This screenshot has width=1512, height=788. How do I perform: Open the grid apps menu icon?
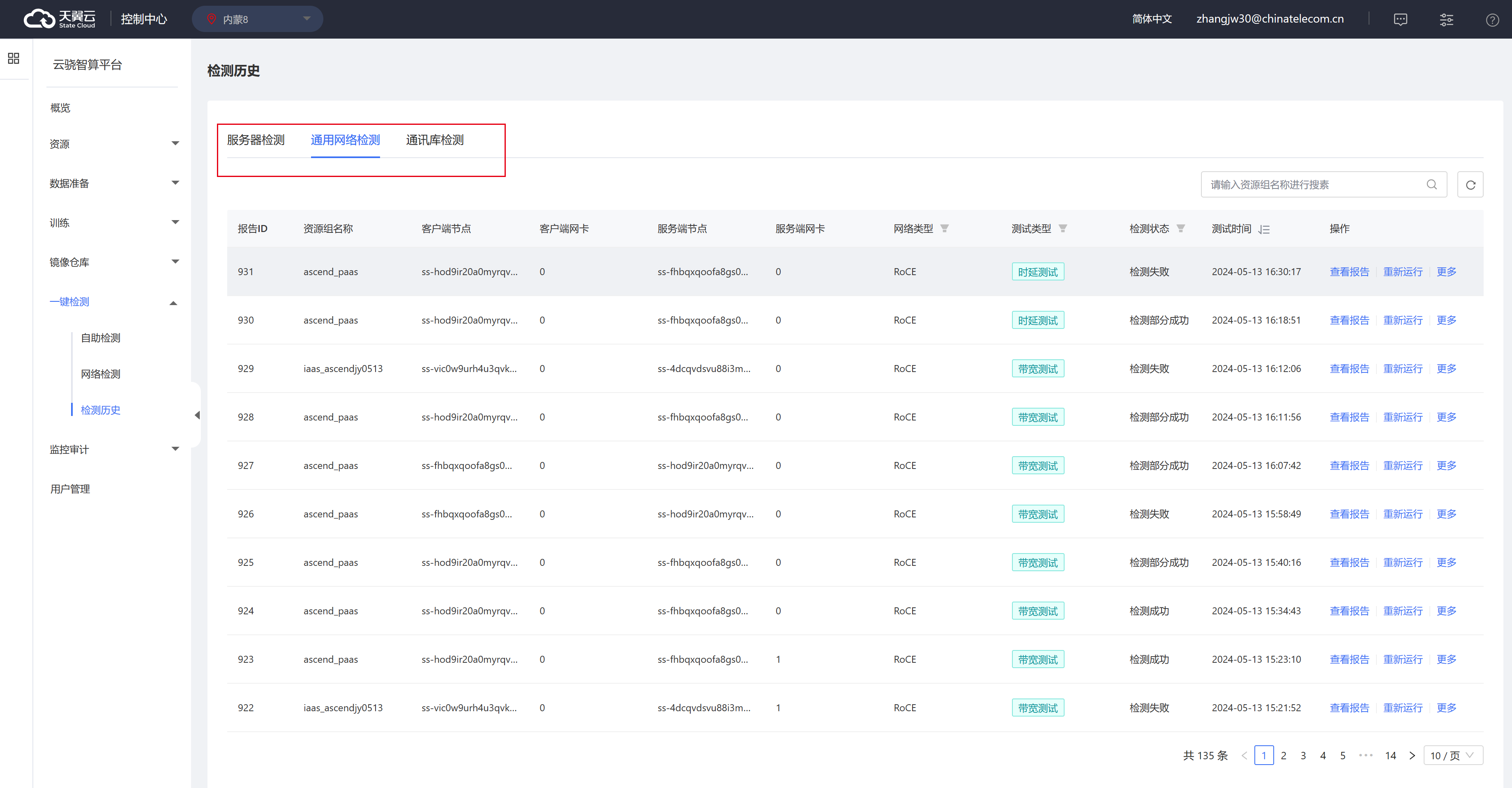click(x=14, y=58)
